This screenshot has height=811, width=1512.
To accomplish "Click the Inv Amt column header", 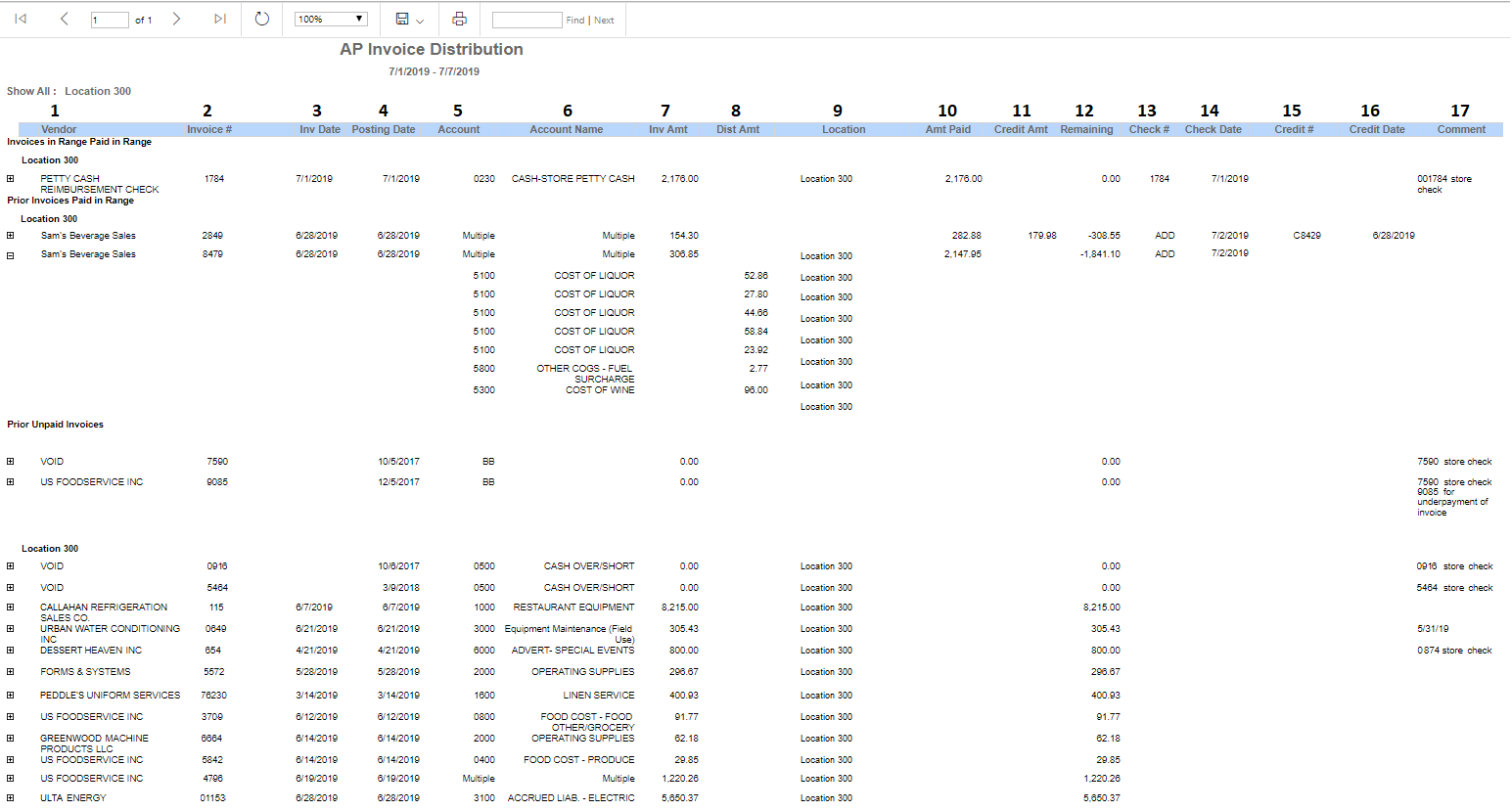I will pos(668,129).
